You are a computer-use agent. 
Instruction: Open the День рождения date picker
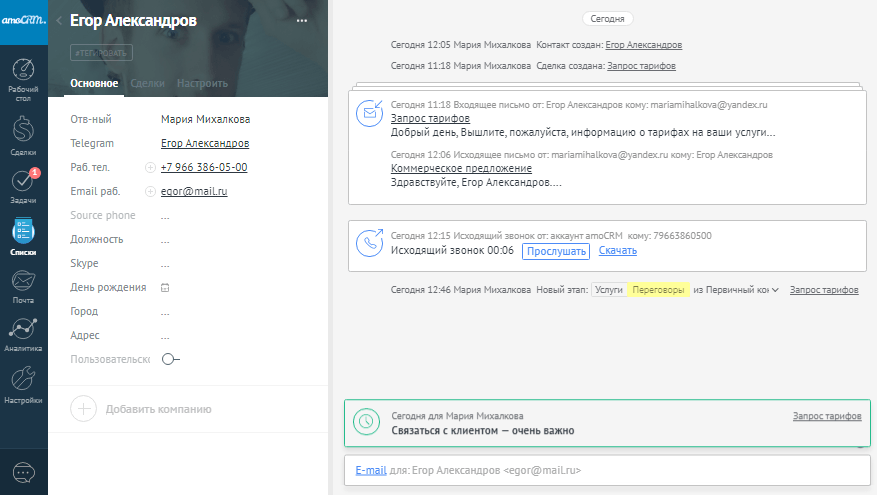[165, 287]
